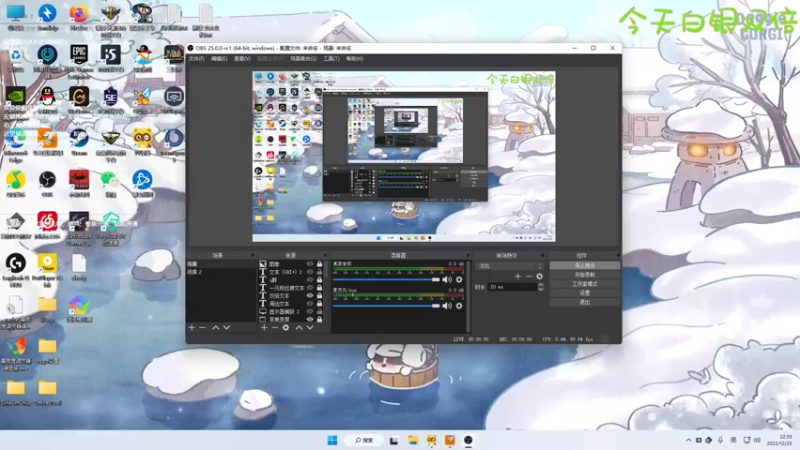This screenshot has height=450, width=800.
Task: Click the 退出 exit button in Controls
Action: tap(585, 302)
